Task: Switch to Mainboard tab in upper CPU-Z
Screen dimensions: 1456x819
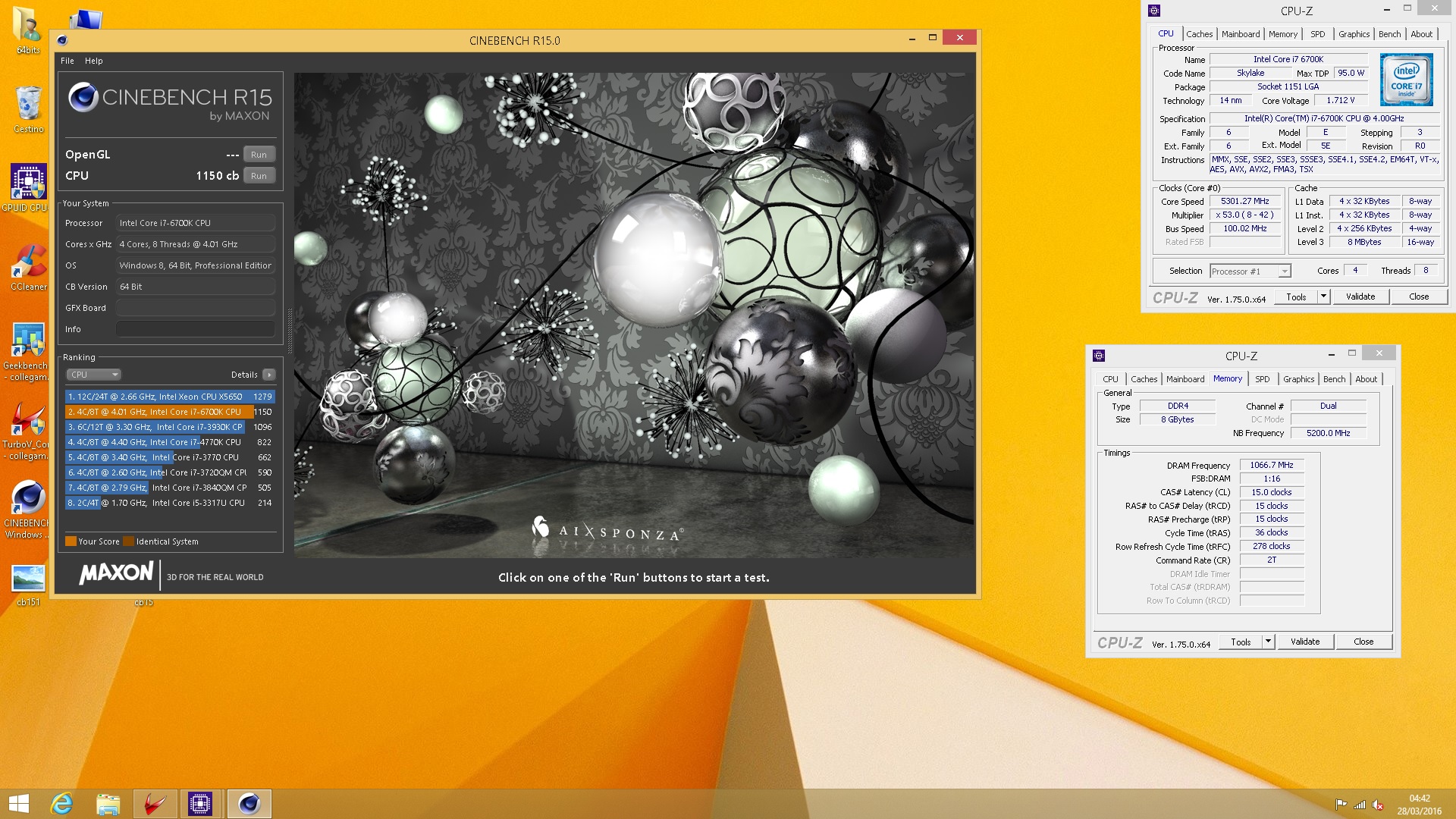Action: [x=1241, y=34]
